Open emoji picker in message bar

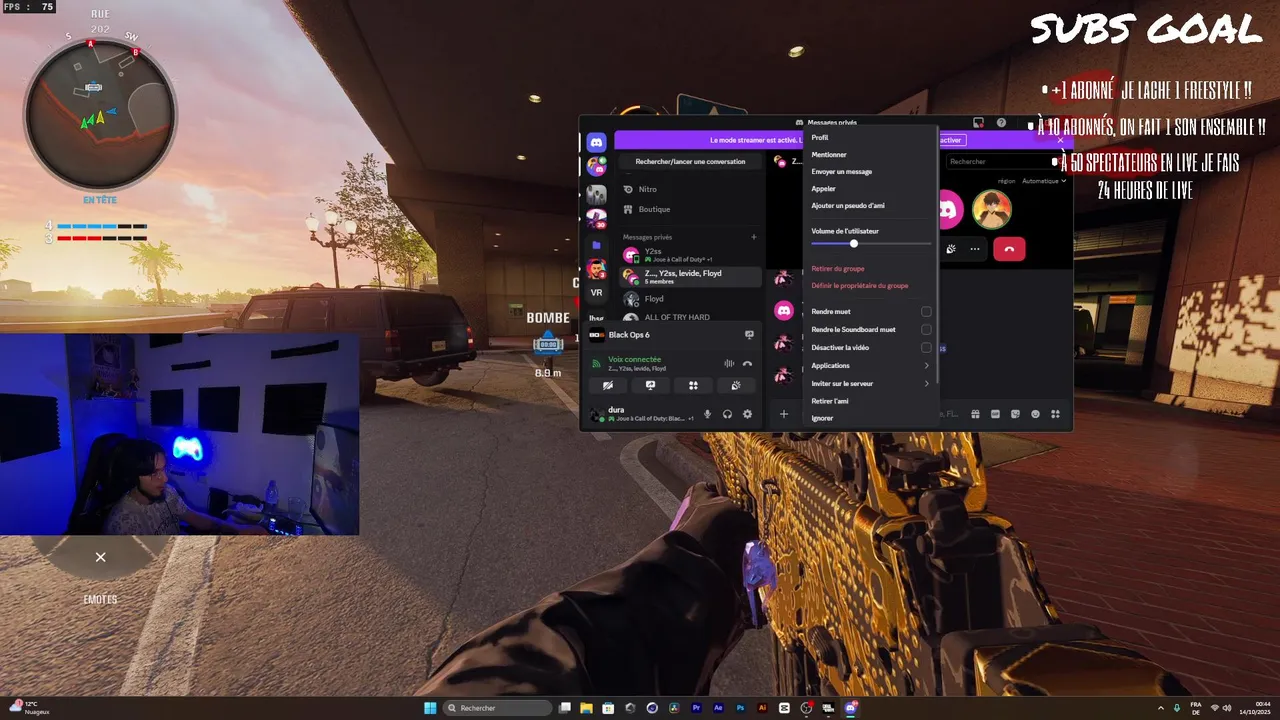[1035, 414]
